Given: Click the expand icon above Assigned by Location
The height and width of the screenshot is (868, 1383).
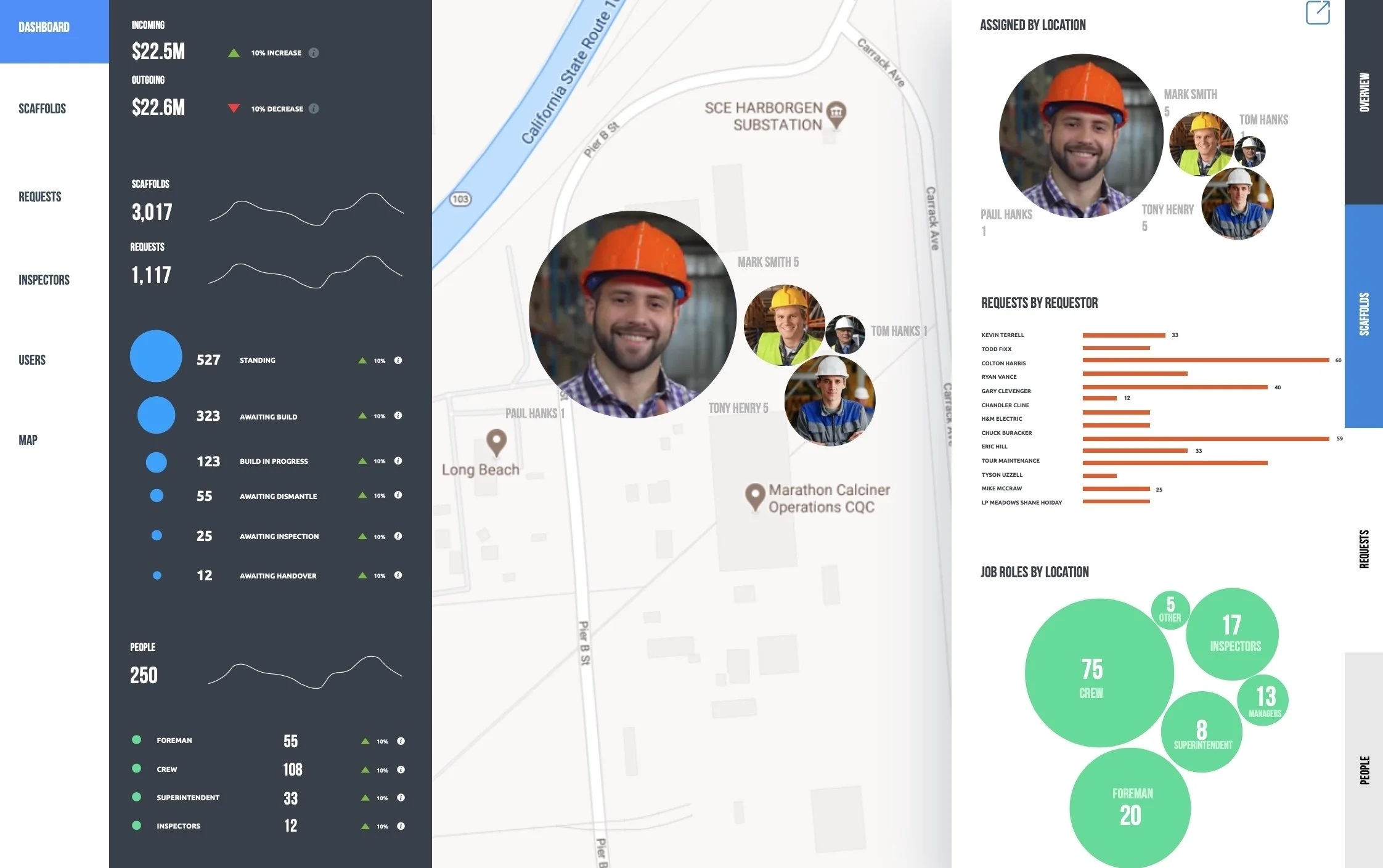Looking at the screenshot, I should coord(1318,12).
